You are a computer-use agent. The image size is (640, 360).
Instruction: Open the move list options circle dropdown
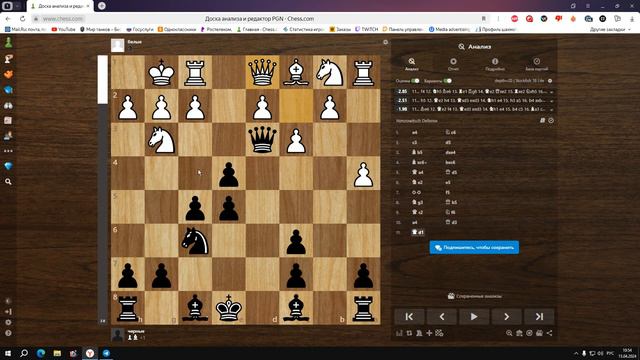[551, 120]
